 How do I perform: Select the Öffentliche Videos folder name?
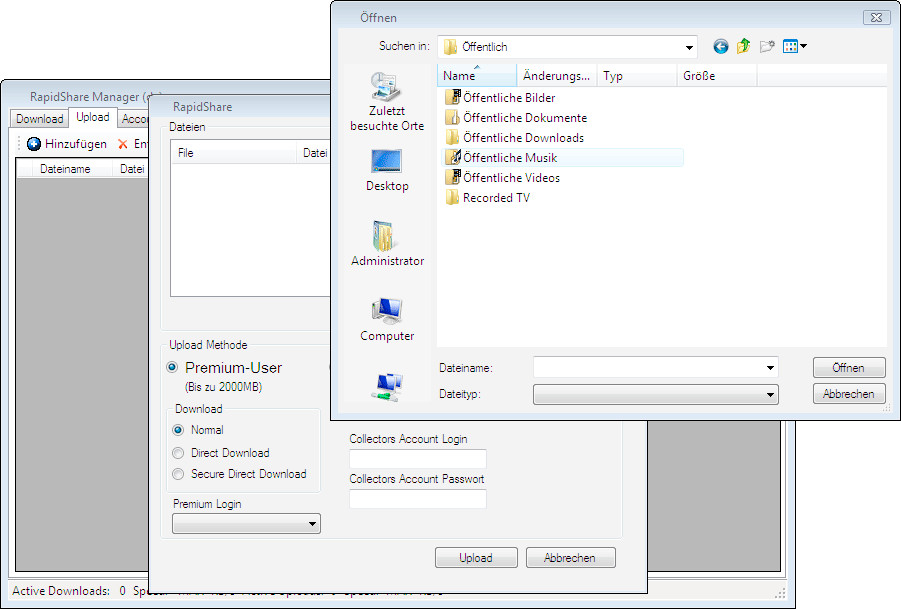[x=511, y=178]
